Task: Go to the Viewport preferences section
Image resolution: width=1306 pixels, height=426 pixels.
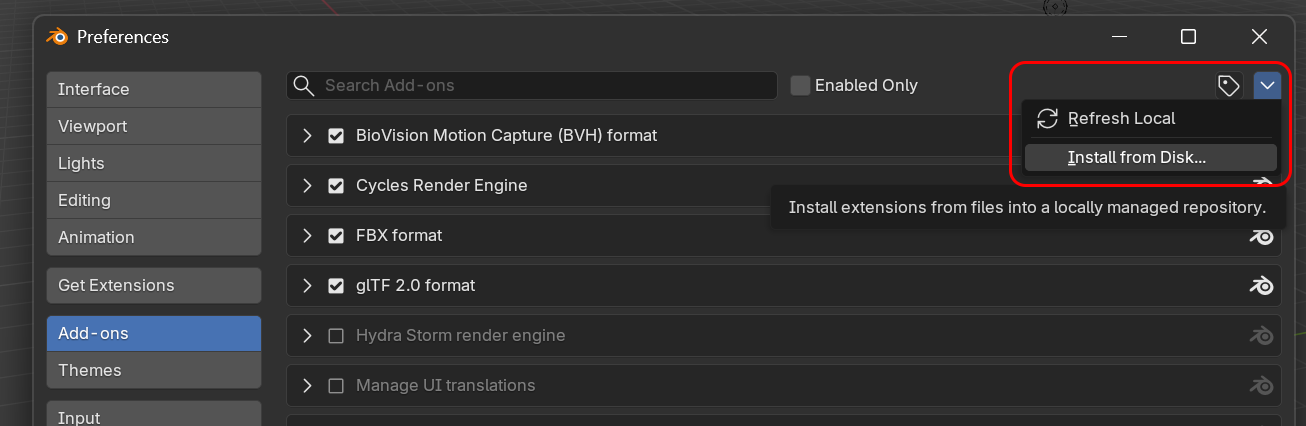Action: tap(153, 127)
